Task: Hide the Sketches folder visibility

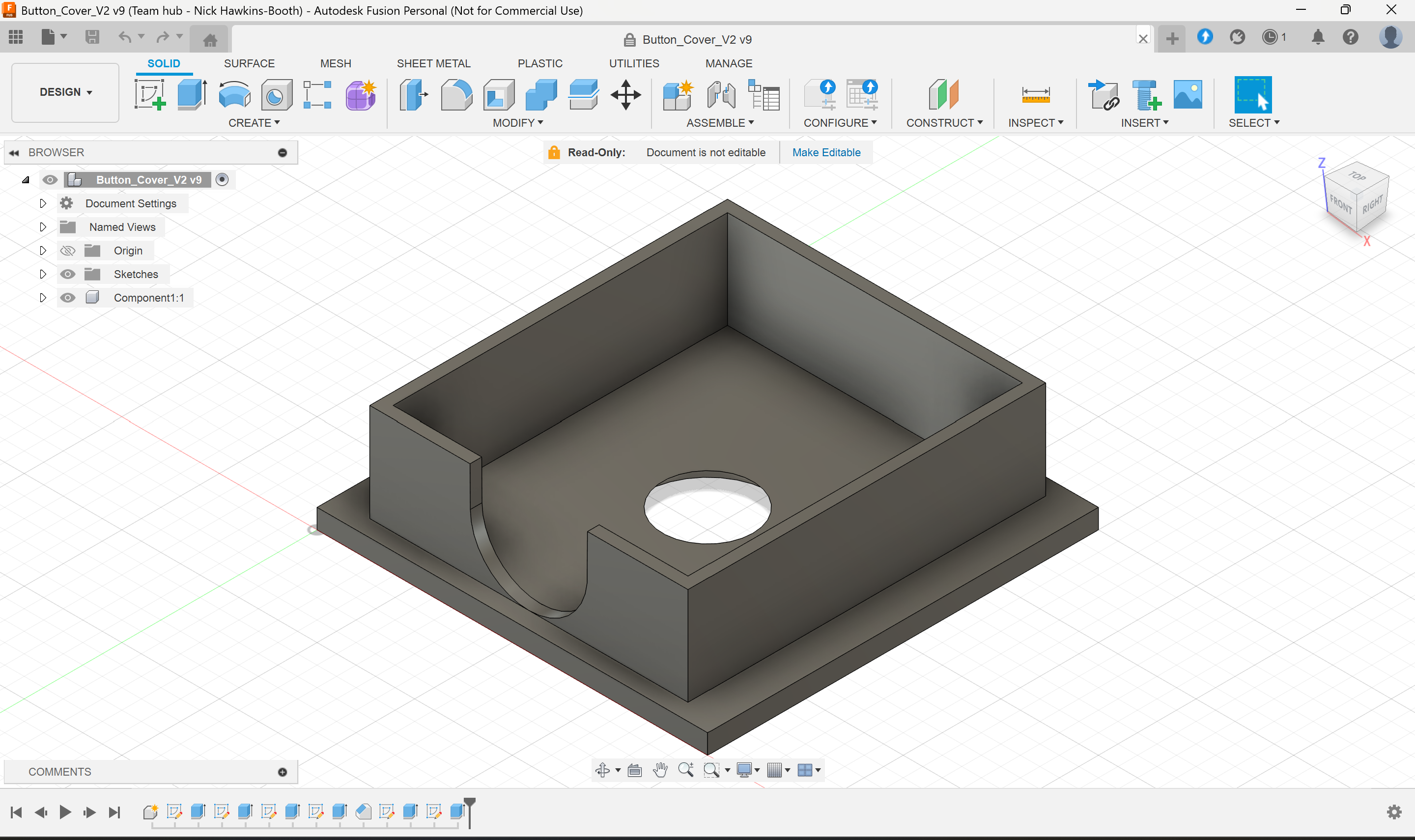Action: tap(68, 274)
